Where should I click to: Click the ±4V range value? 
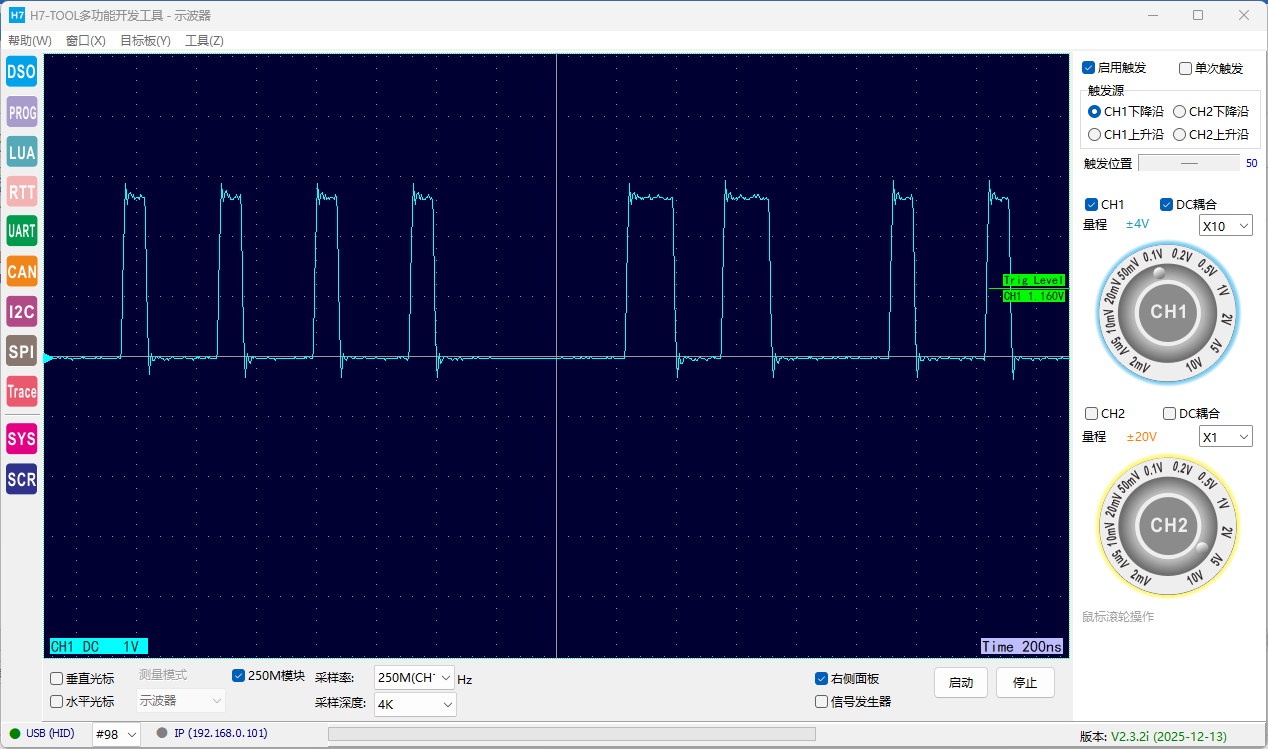click(x=1138, y=225)
